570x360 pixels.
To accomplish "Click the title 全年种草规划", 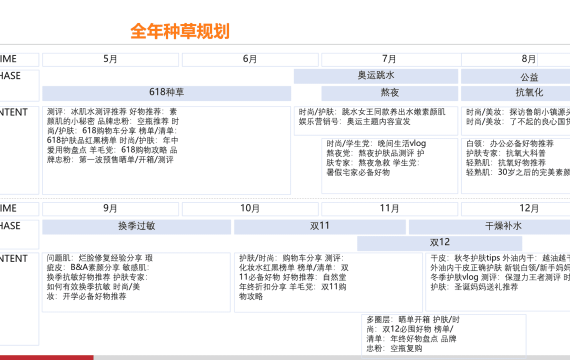I will pyautogui.click(x=180, y=31).
